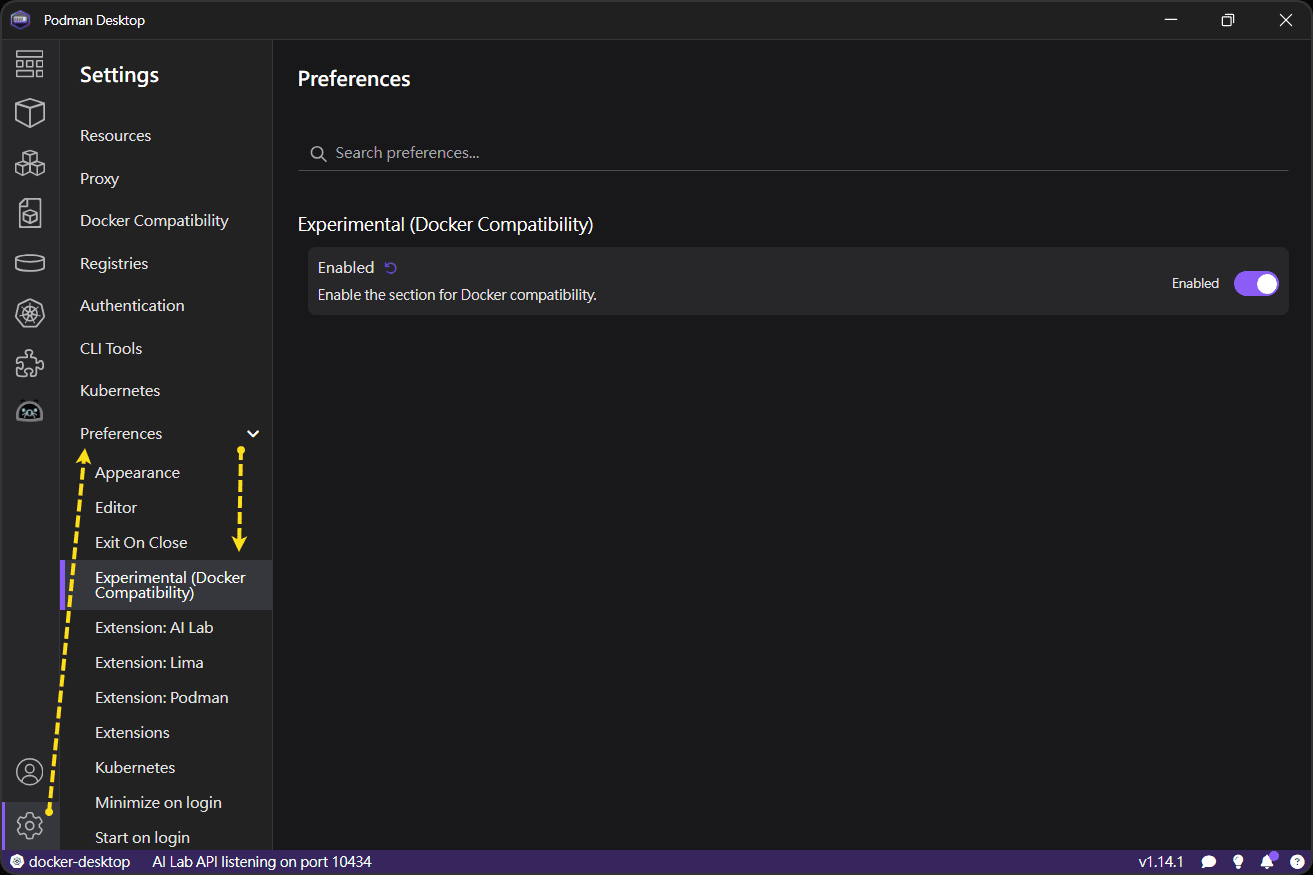Open the Pods stacked cubes icon

[30, 163]
